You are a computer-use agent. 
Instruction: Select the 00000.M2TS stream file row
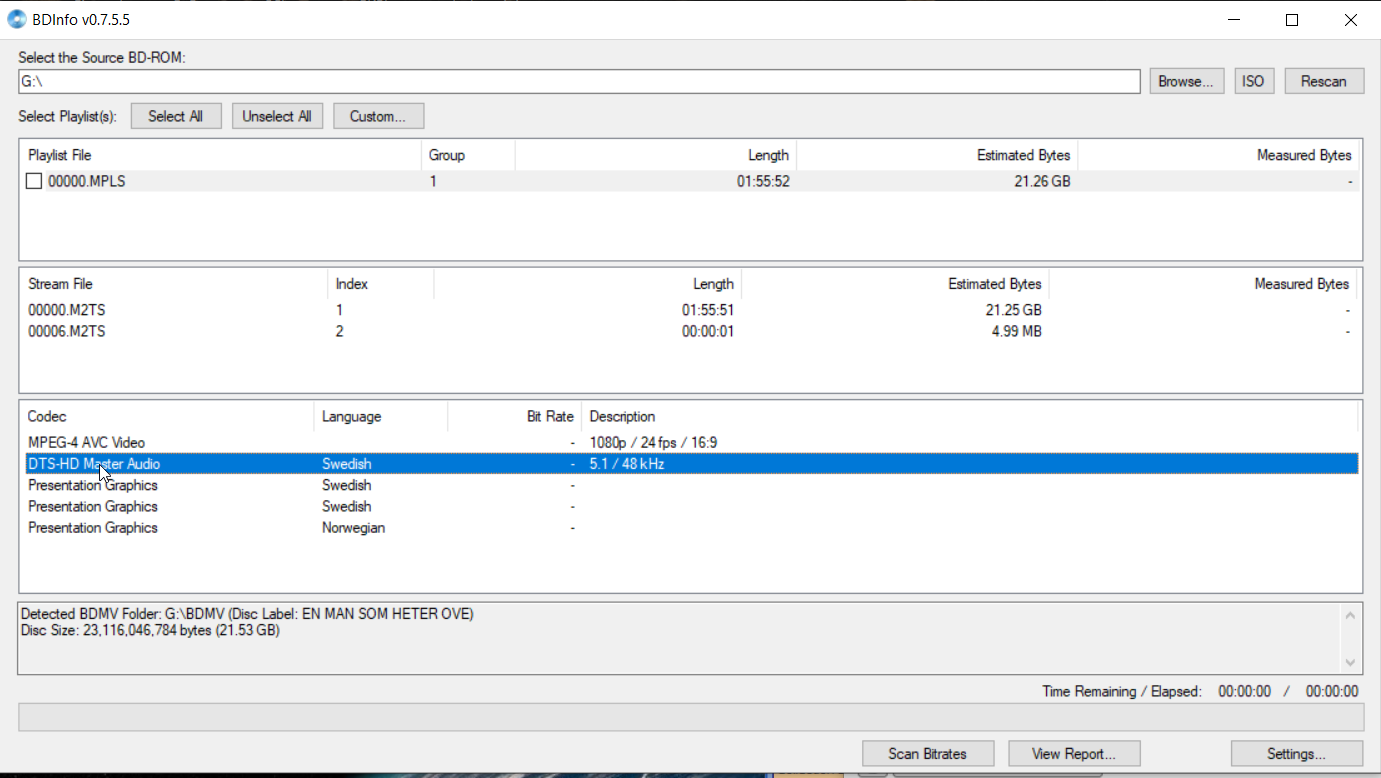click(x=689, y=310)
